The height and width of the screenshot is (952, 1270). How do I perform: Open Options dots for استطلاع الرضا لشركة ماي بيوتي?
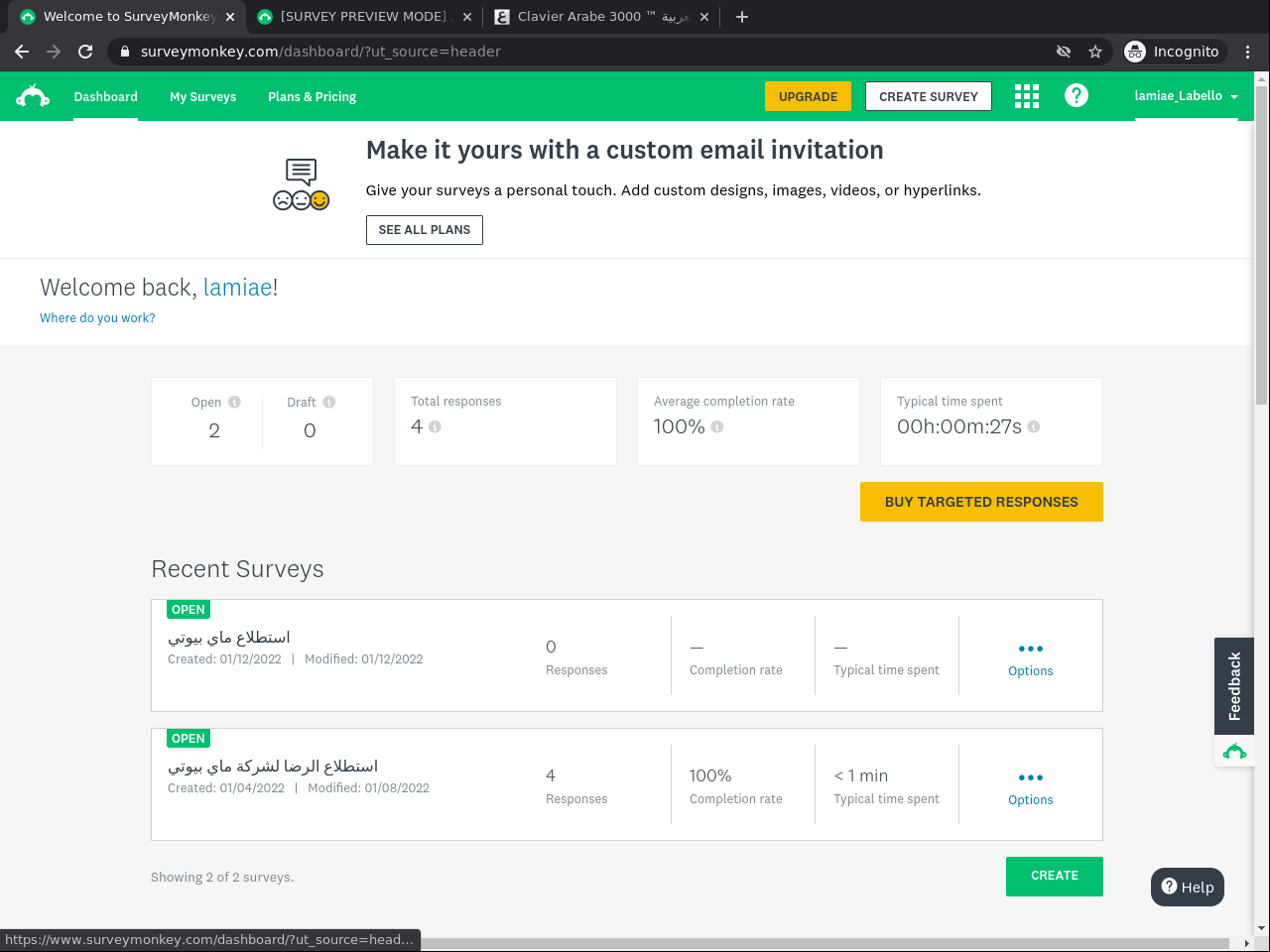tap(1031, 777)
